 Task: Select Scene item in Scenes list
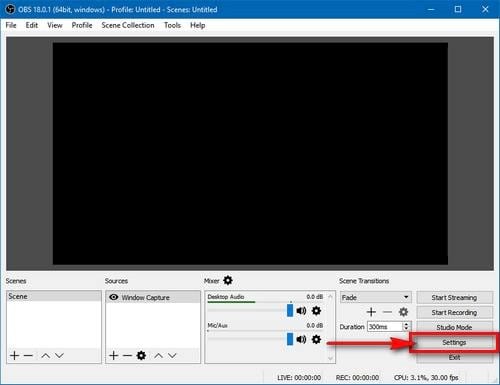(54, 296)
